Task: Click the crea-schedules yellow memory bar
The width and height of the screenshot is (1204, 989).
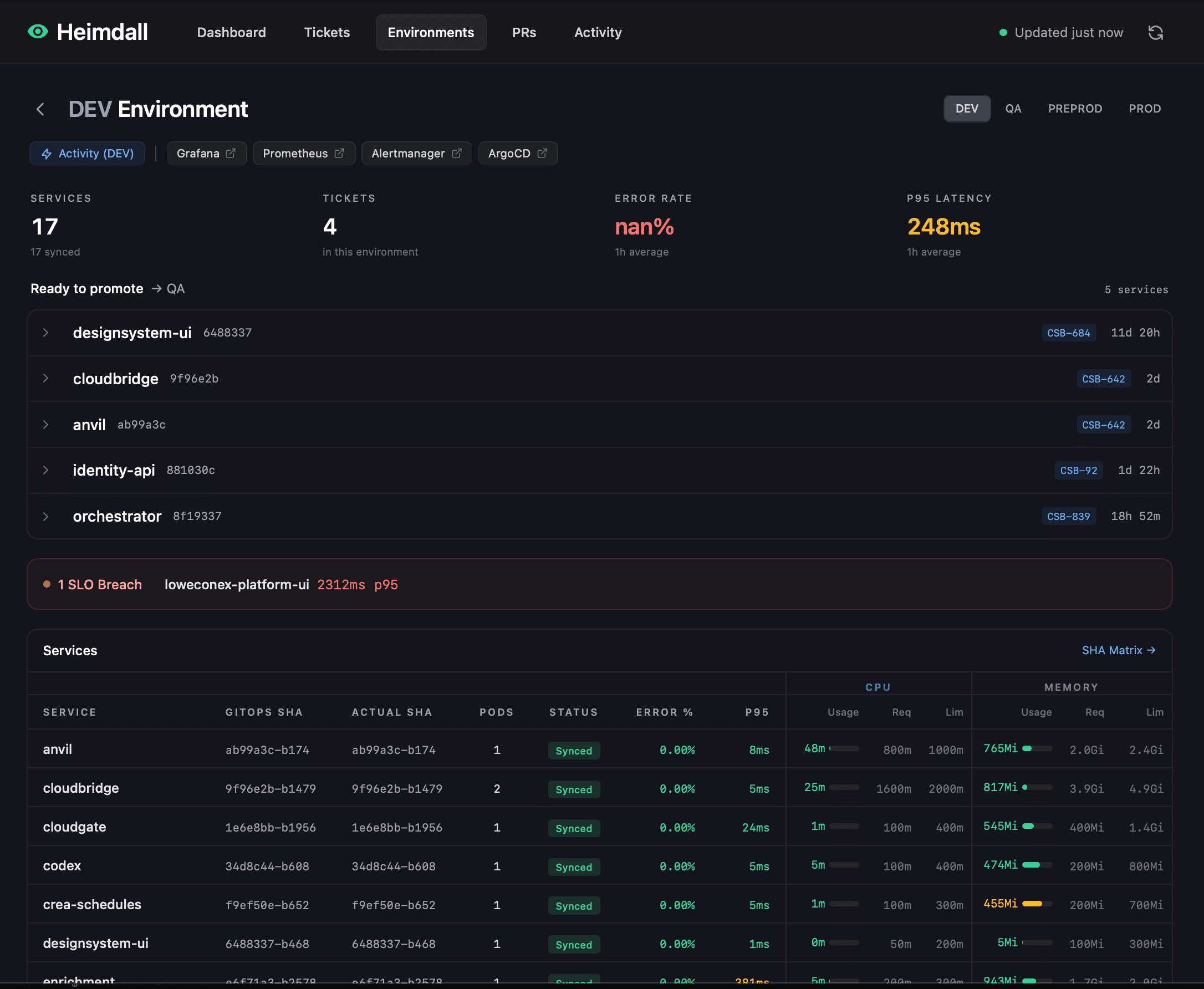Action: 1037,904
